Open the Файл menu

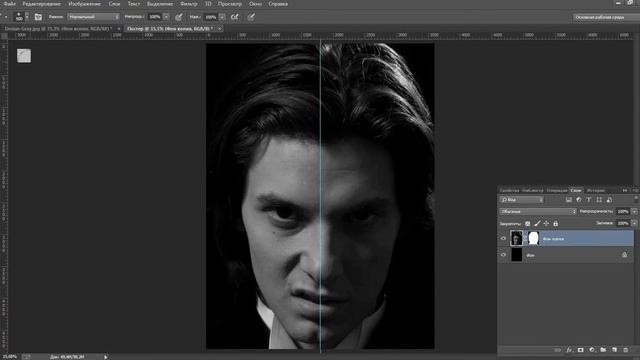tap(9, 4)
